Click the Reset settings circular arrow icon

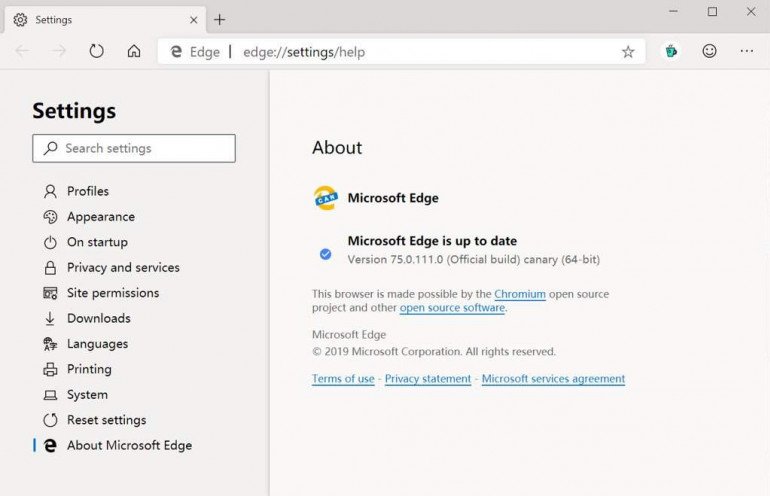pos(50,420)
